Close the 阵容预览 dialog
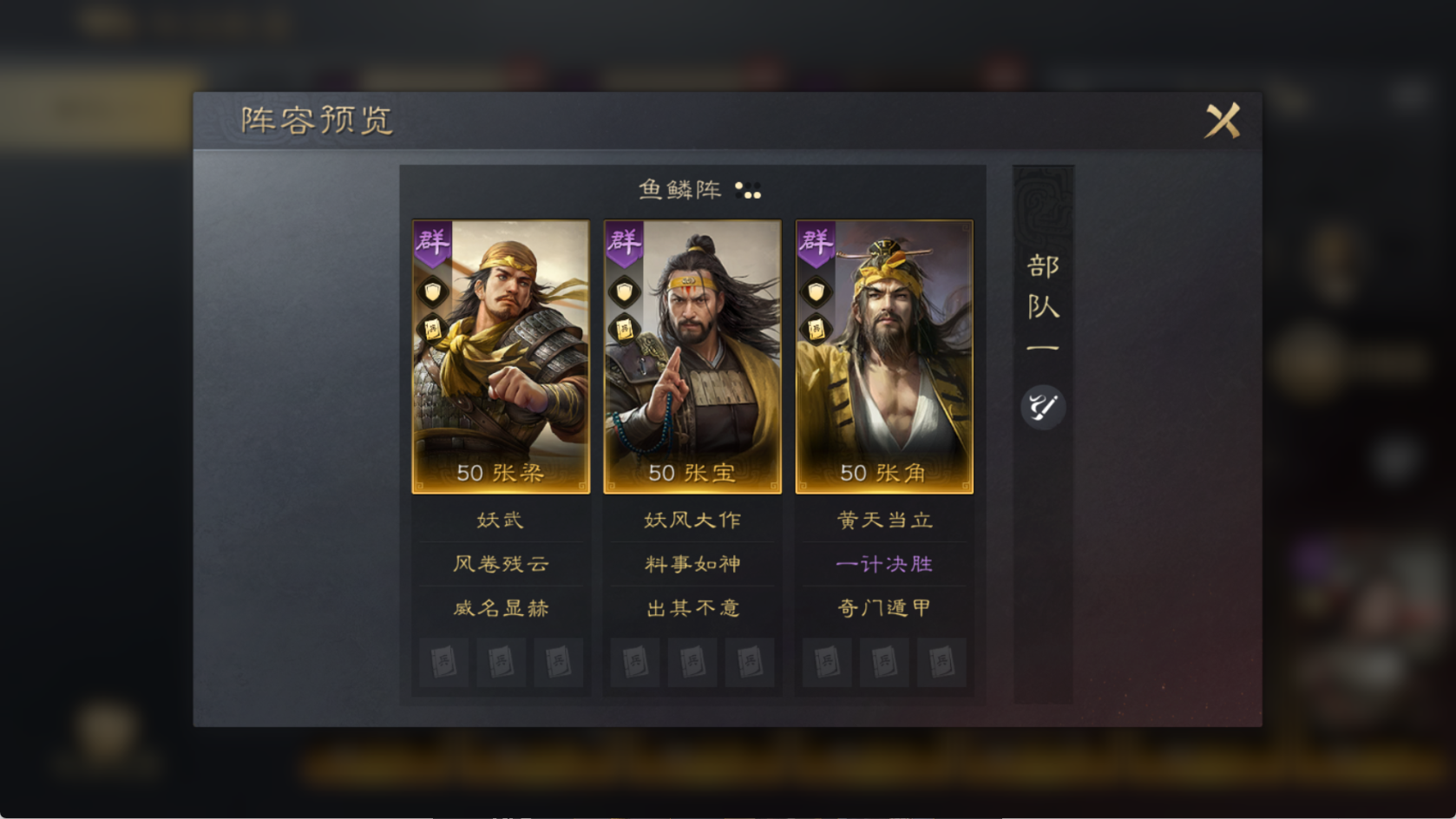The width and height of the screenshot is (1456, 819). click(x=1223, y=121)
